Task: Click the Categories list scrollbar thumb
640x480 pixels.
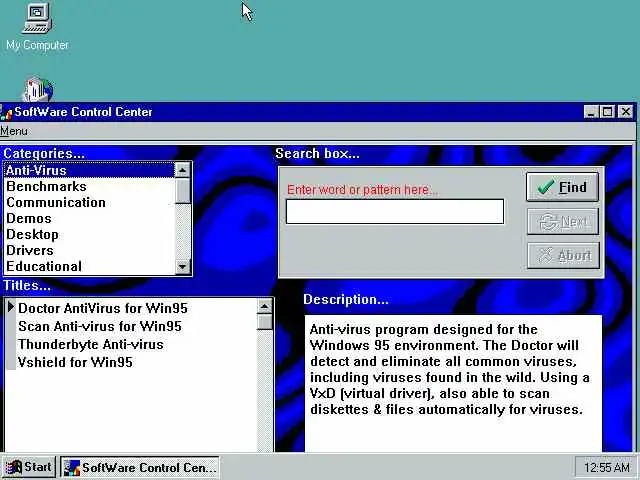Action: click(x=182, y=191)
